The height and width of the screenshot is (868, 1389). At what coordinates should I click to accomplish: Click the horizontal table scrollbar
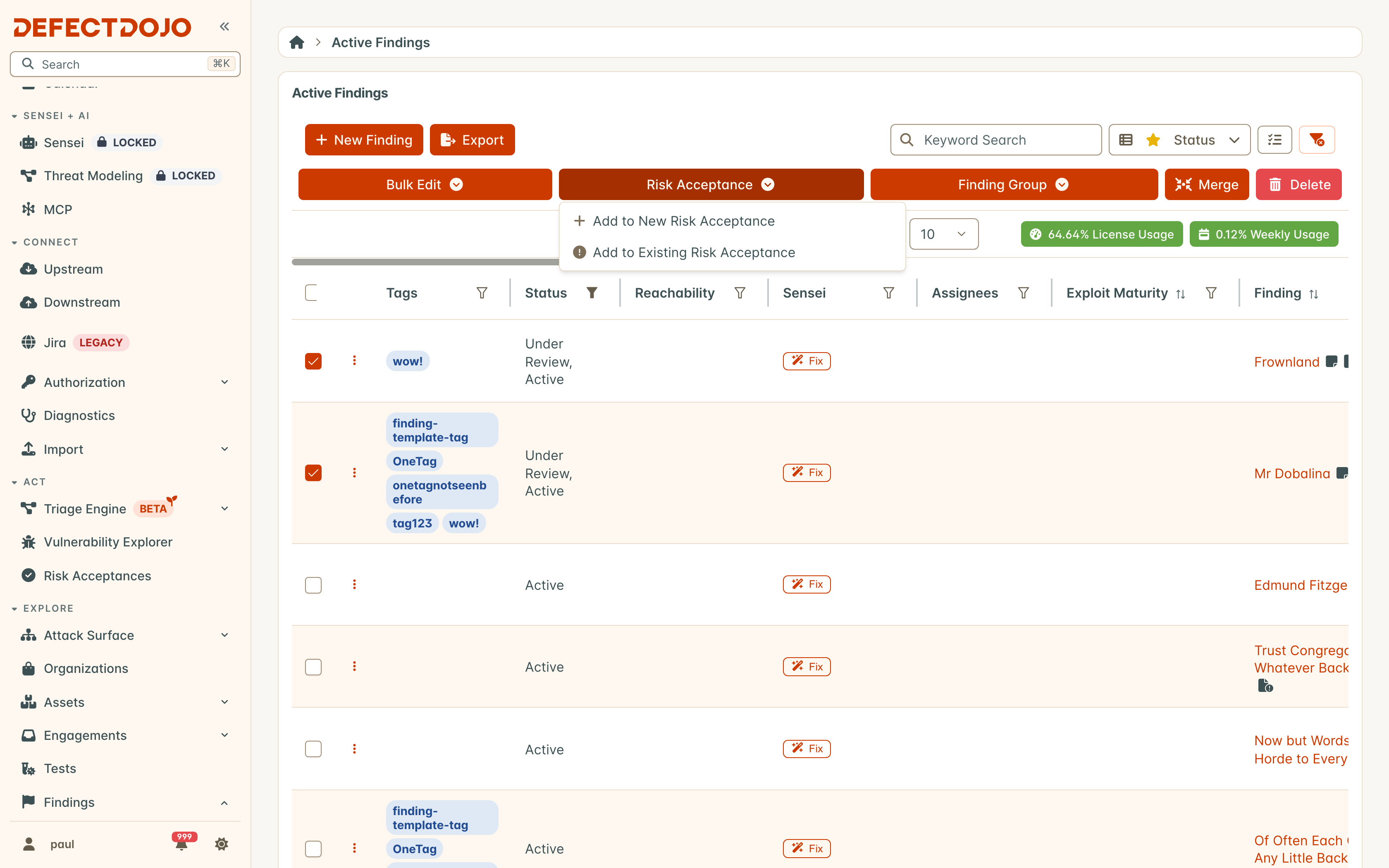[425, 262]
